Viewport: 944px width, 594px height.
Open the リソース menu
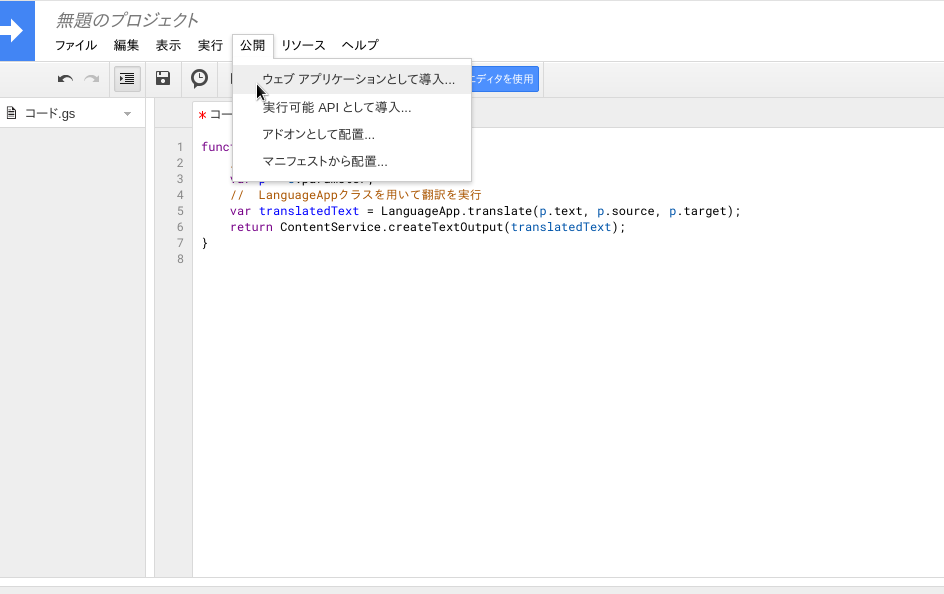(x=302, y=45)
